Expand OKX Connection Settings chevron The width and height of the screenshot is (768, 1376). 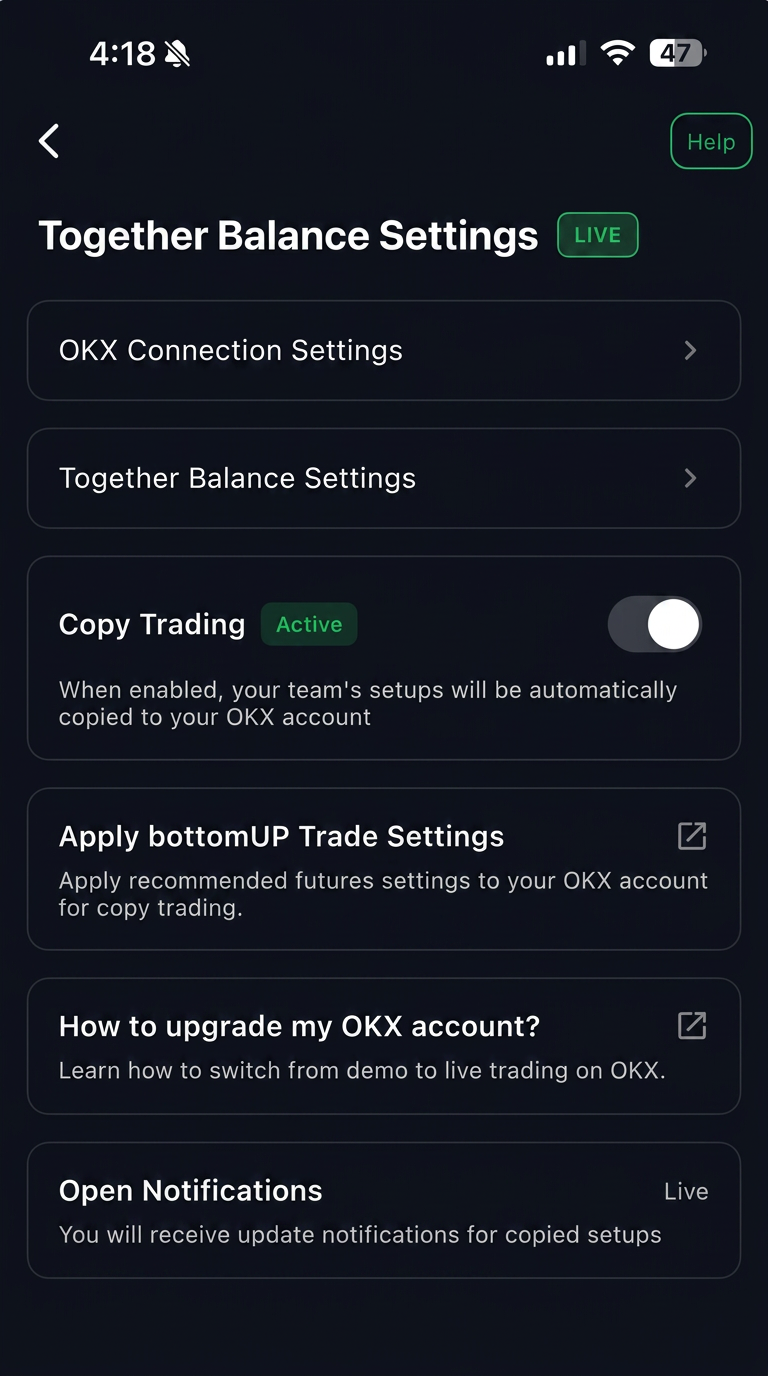(x=690, y=350)
